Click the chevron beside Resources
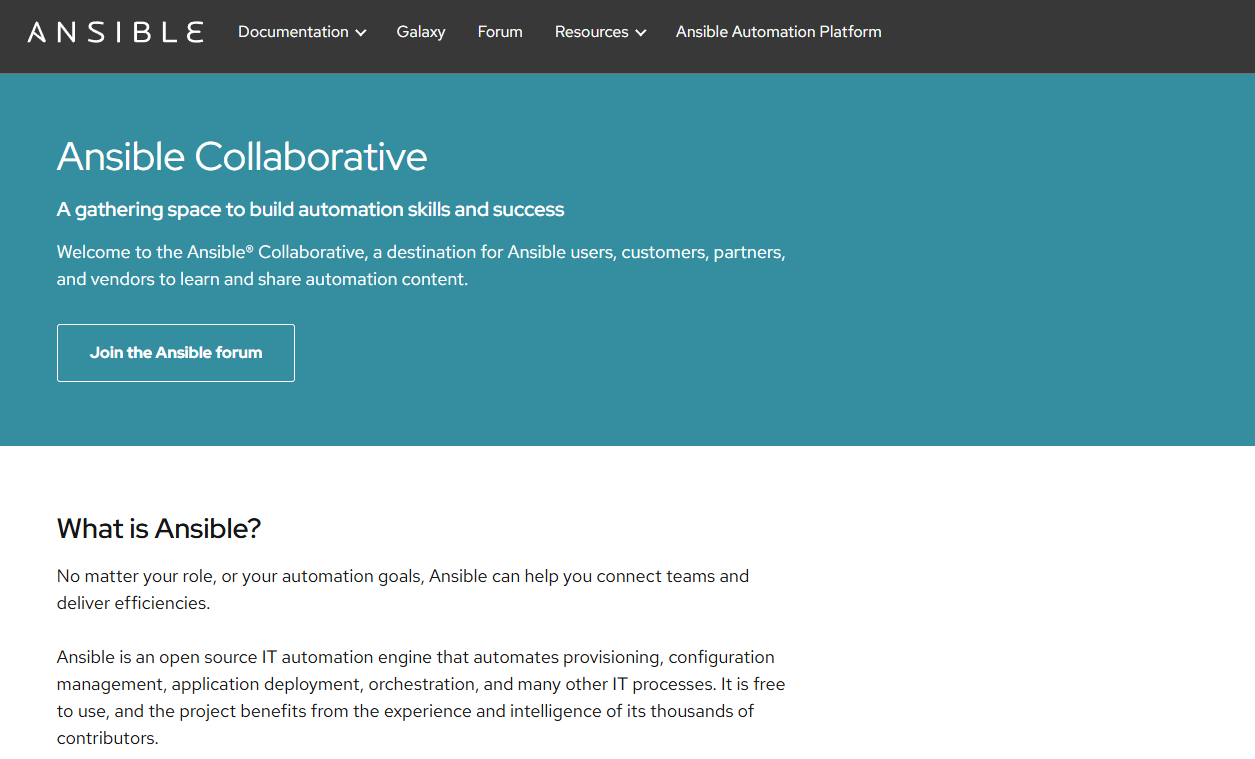The height and width of the screenshot is (759, 1255). 640,32
